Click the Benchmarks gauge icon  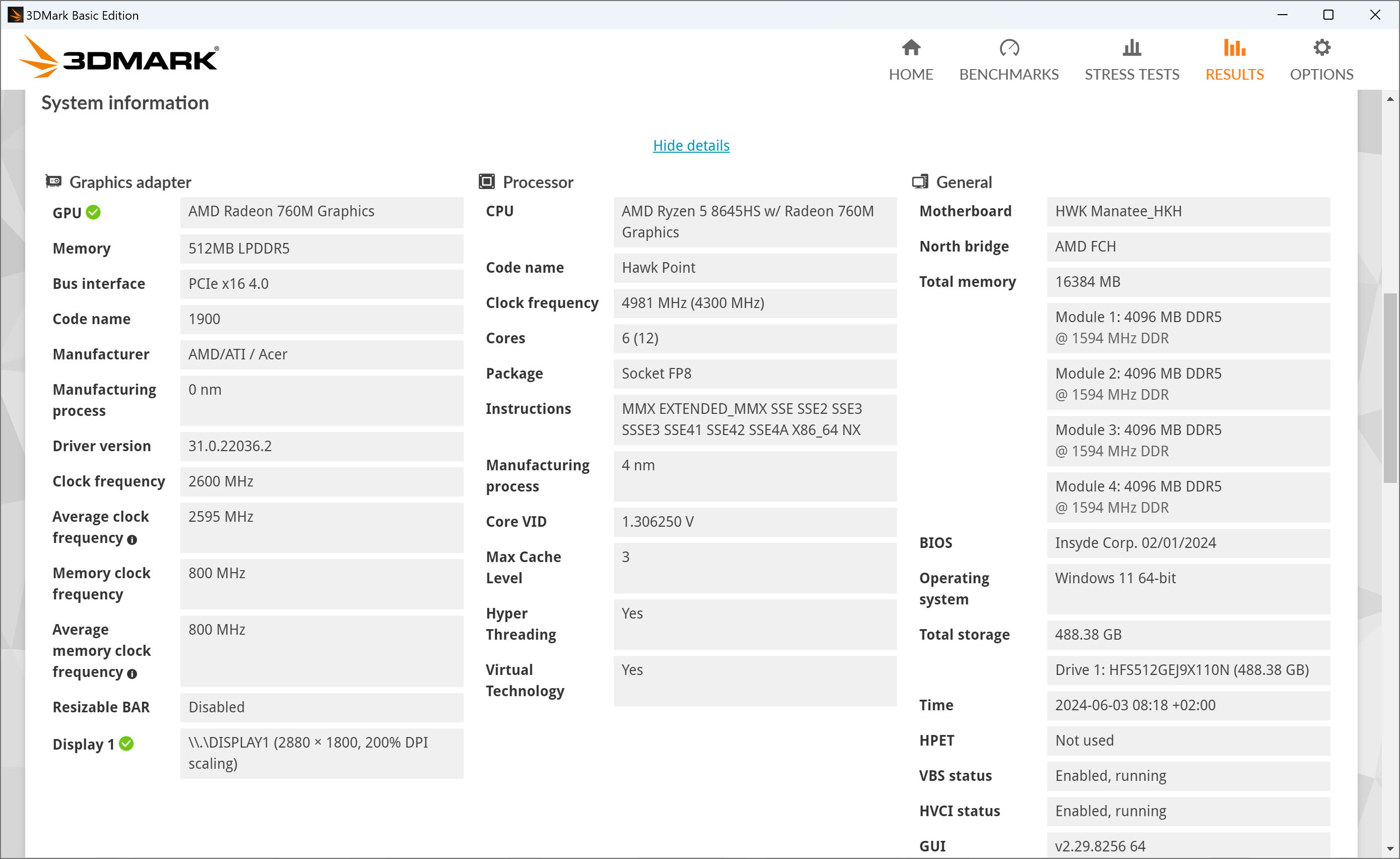[x=1009, y=47]
